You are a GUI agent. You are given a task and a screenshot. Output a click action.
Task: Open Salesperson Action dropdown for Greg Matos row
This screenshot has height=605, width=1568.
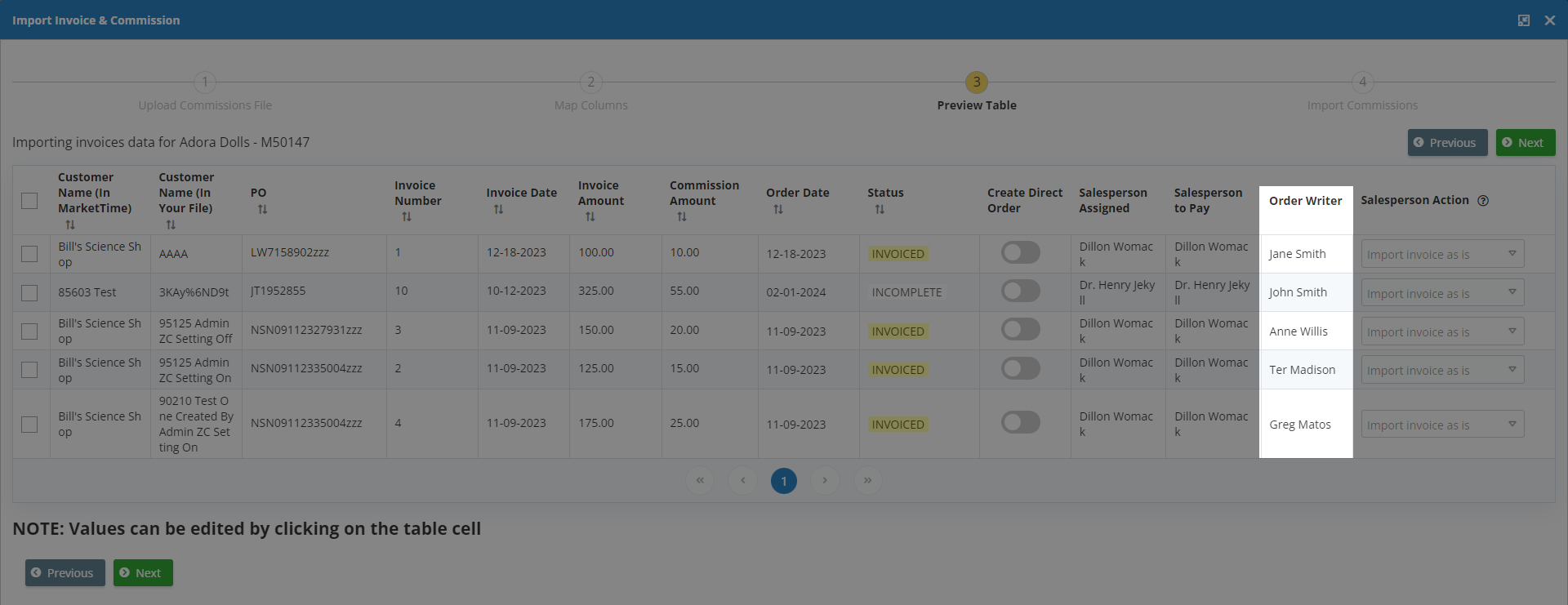click(x=1441, y=425)
